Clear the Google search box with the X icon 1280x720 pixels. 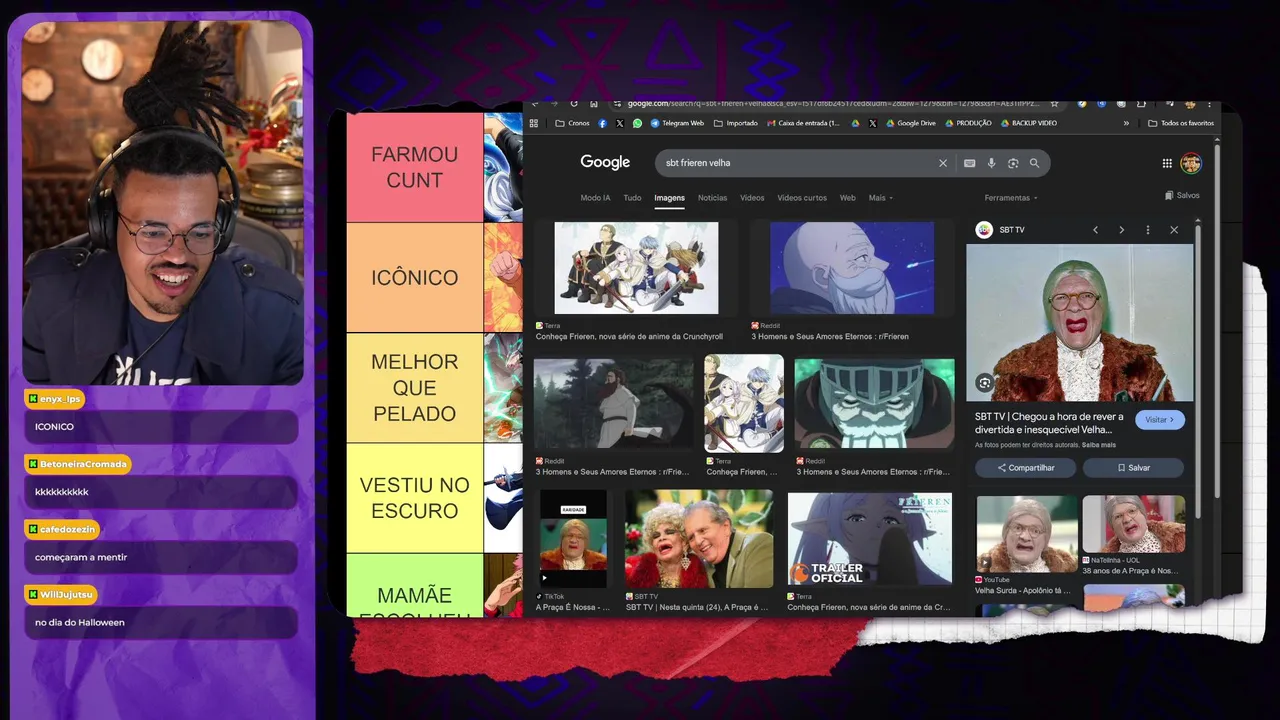tap(942, 163)
